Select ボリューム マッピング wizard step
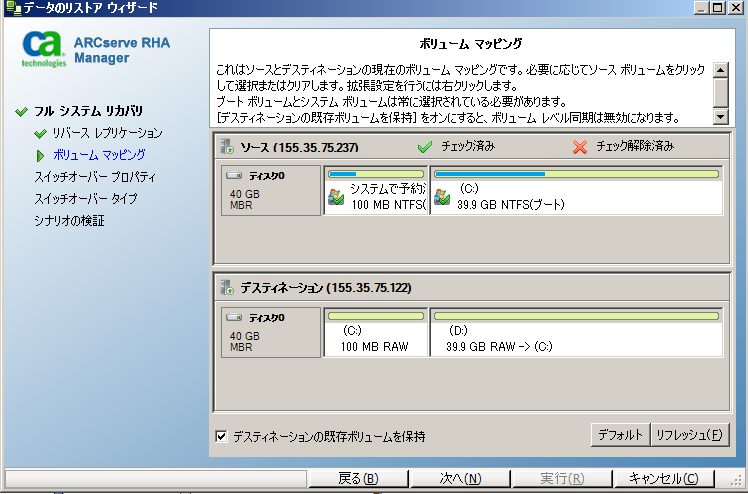The height and width of the screenshot is (494, 748). 99,155
